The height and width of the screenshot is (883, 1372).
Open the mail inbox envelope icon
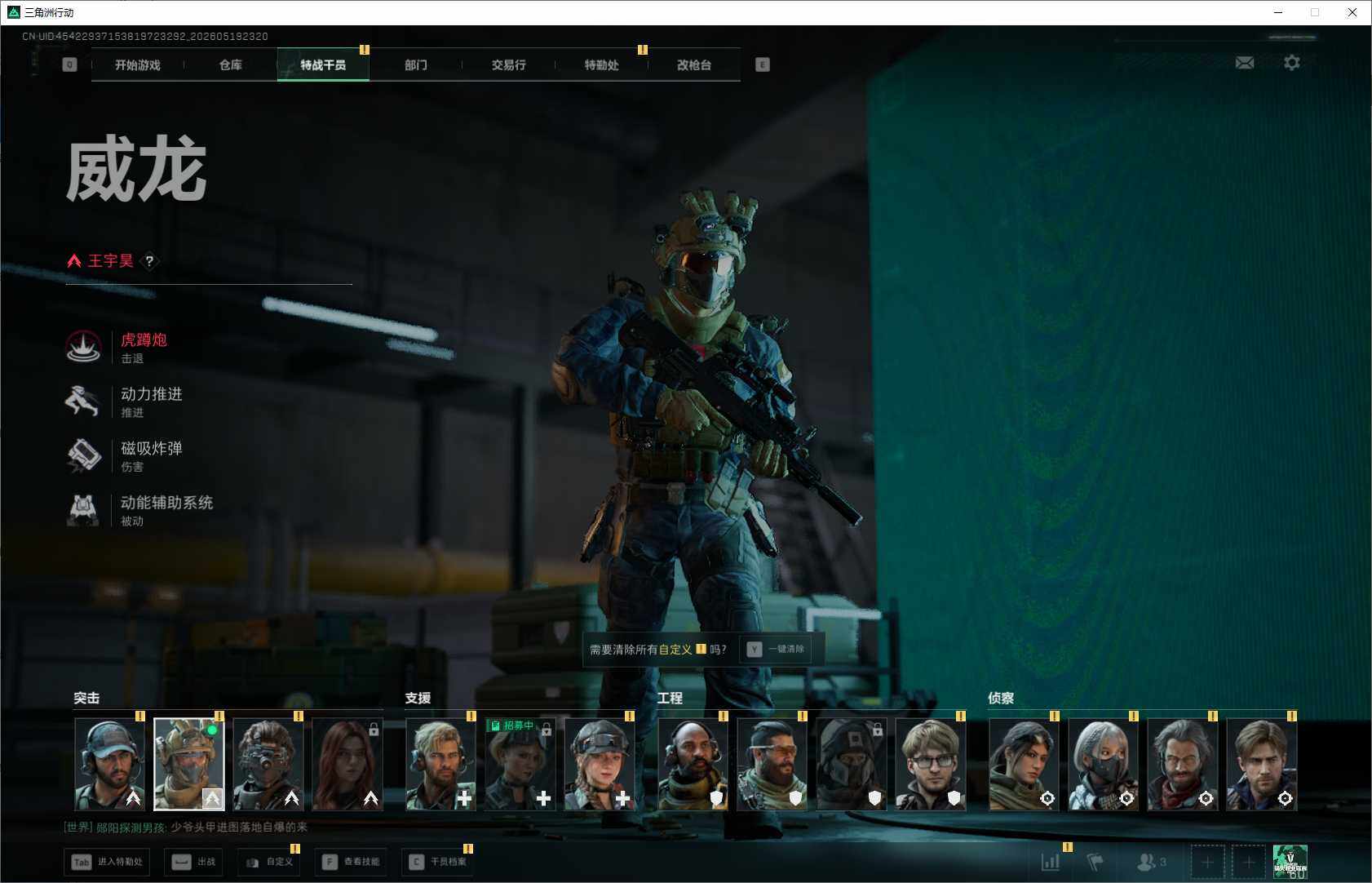point(1245,63)
